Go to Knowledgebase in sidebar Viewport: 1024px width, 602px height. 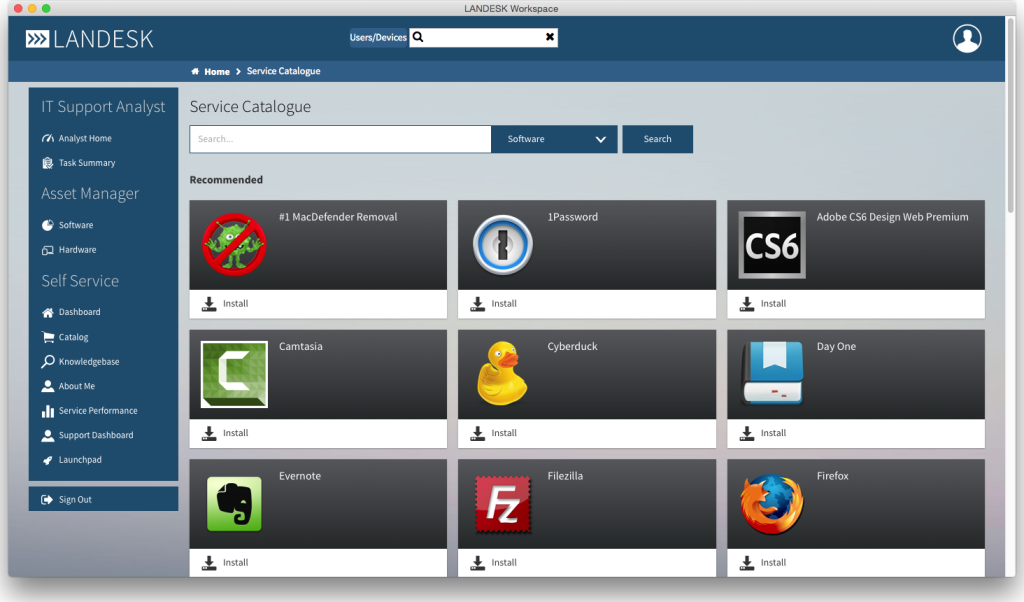point(88,361)
